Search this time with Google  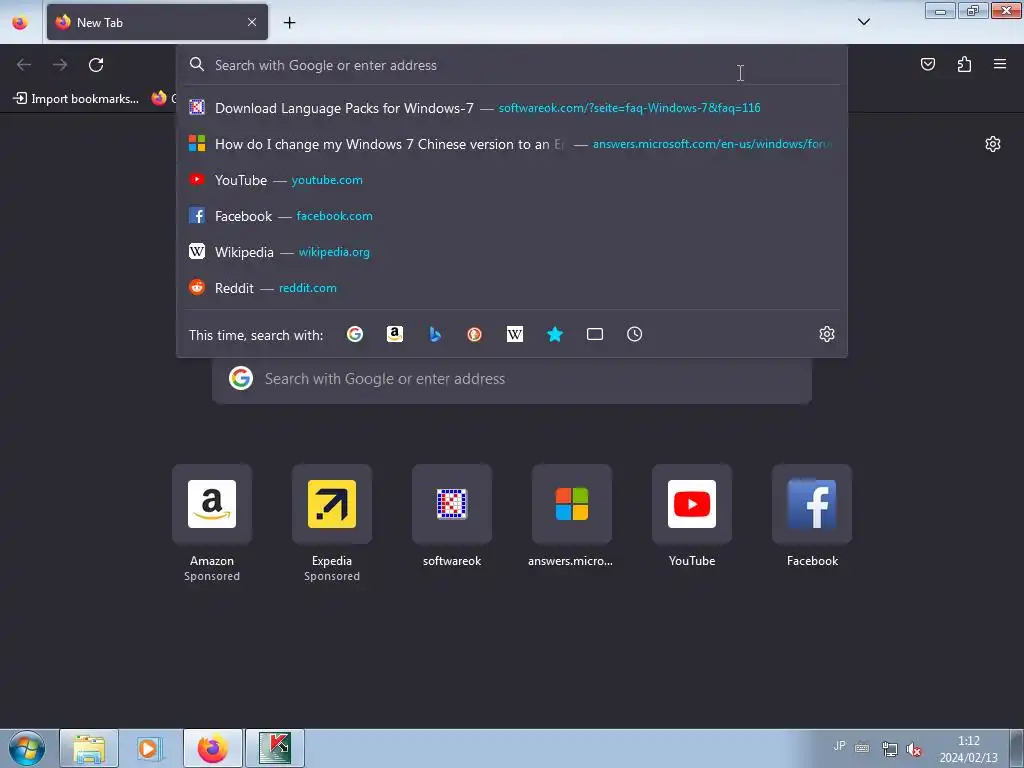[355, 334]
